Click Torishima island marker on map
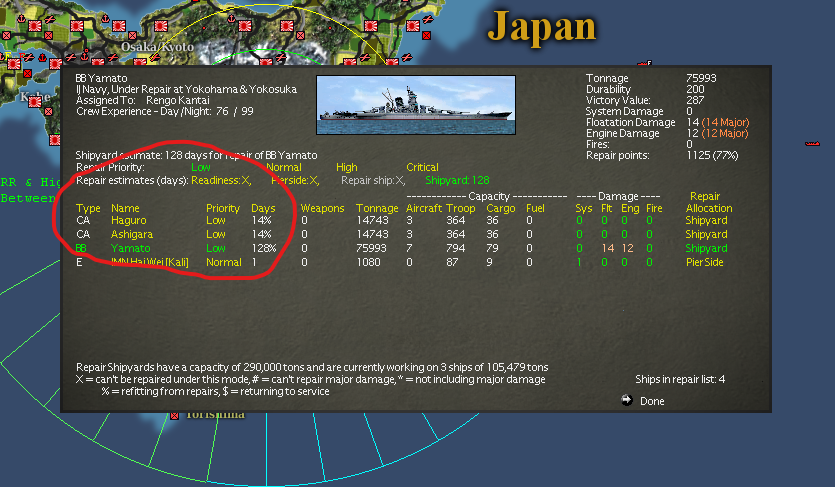Image resolution: width=835 pixels, height=487 pixels. [174, 415]
